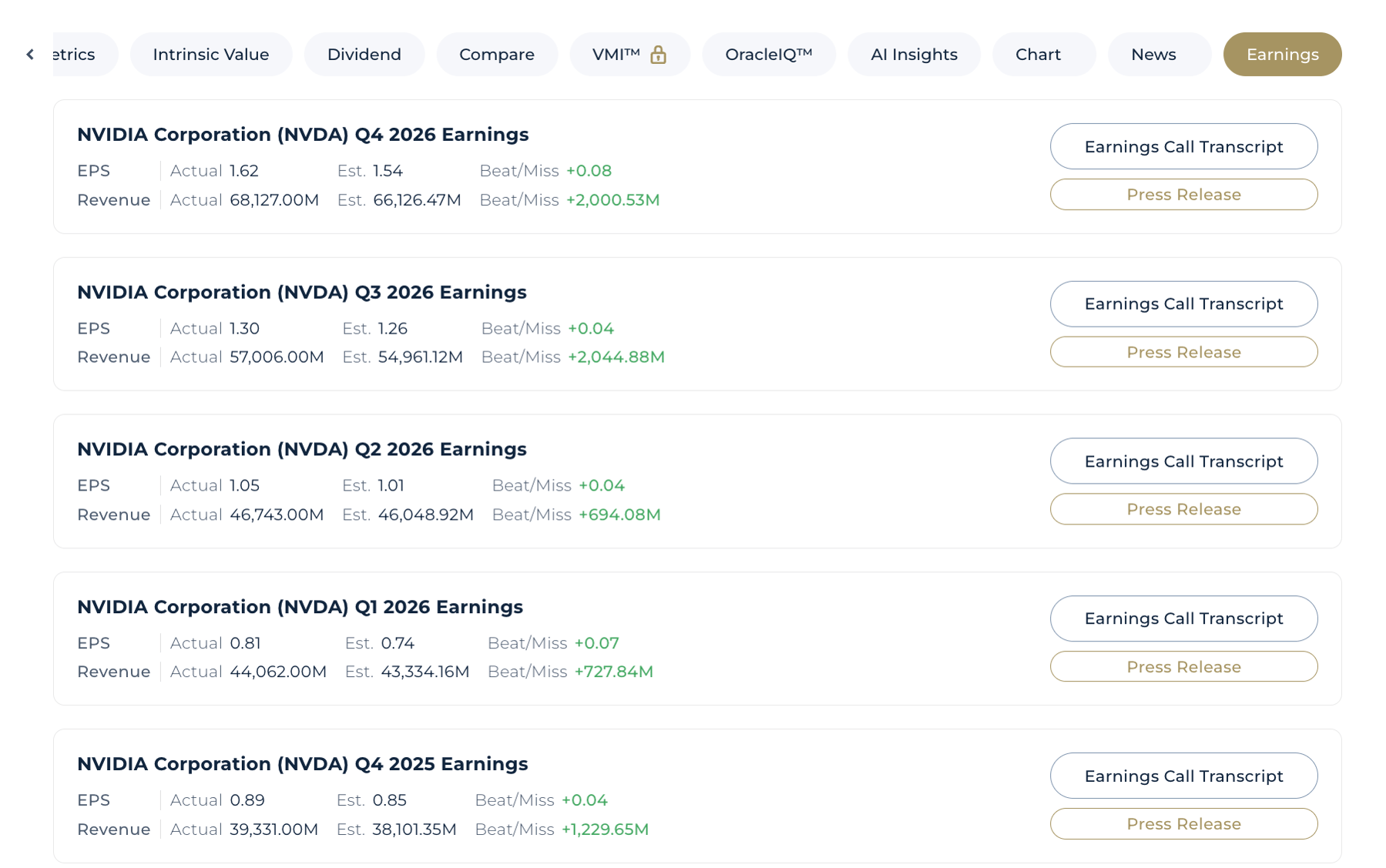View the Q1 2026 Press Release
This screenshot has height=868, width=1386.
(x=1183, y=667)
